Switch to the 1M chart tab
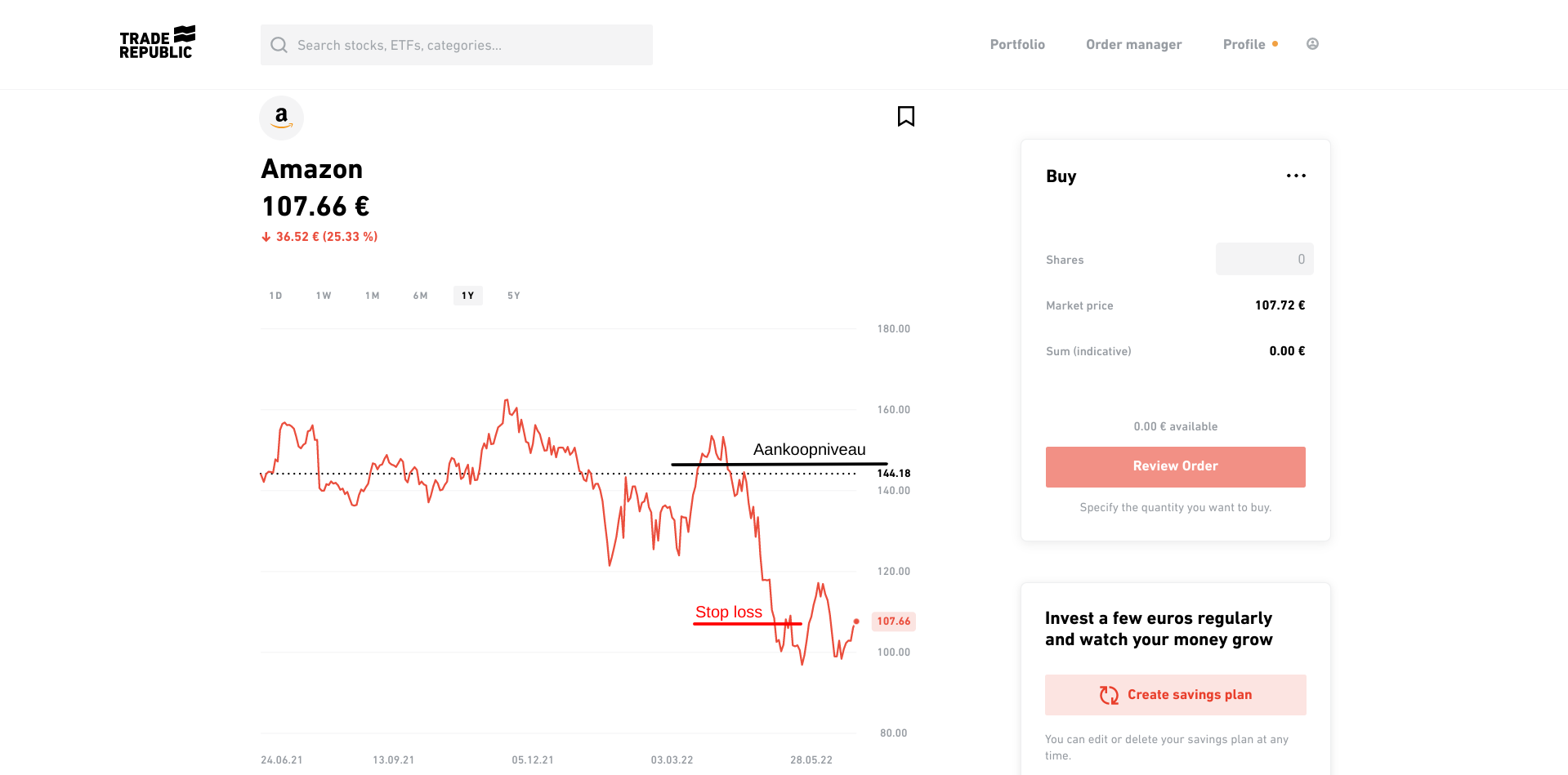 click(x=372, y=296)
